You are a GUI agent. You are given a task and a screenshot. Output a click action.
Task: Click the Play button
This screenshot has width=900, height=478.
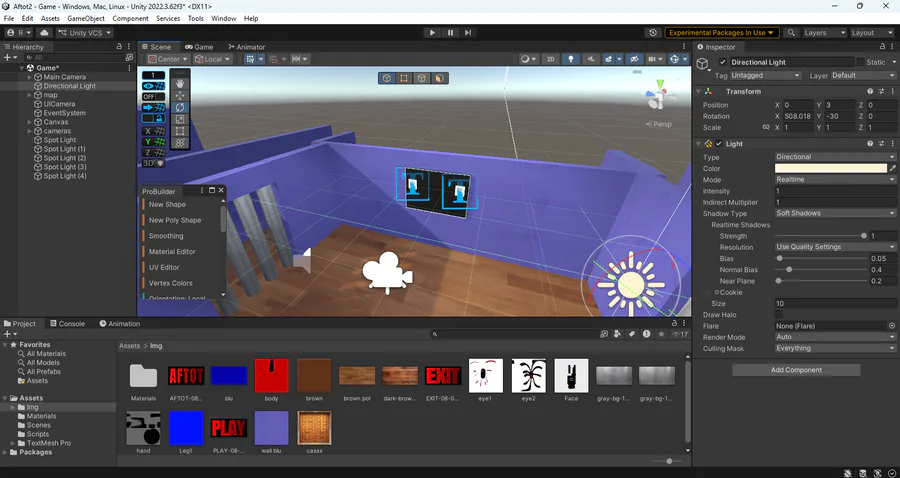[x=432, y=33]
